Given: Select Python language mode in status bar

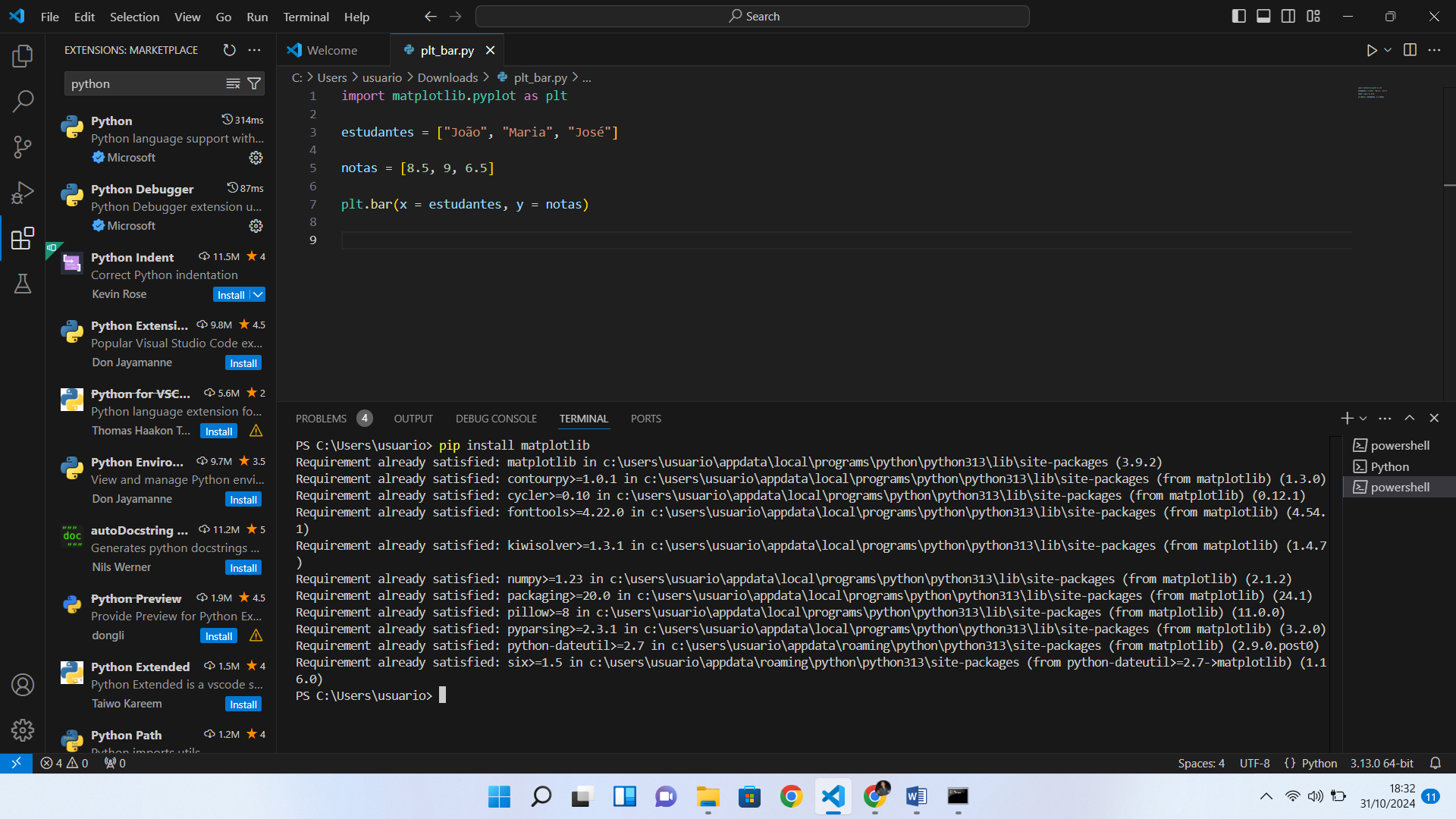Looking at the screenshot, I should coord(1319,763).
